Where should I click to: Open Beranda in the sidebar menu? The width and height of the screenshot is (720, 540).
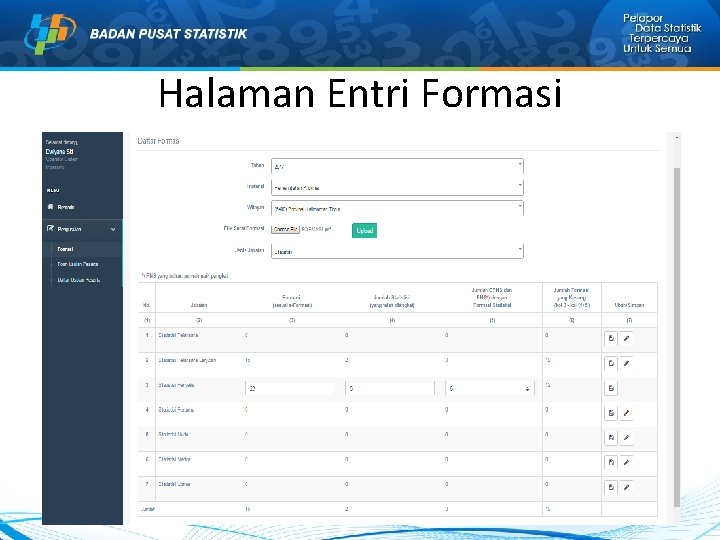(66, 207)
